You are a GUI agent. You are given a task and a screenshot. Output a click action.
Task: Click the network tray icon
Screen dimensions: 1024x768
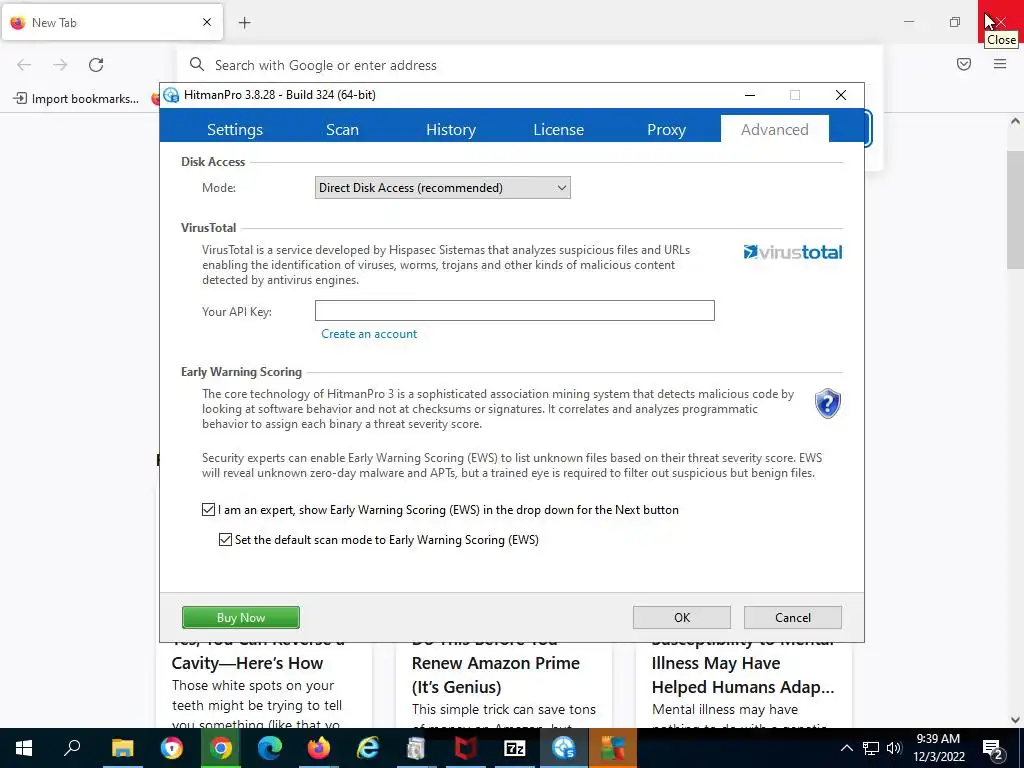tap(871, 748)
